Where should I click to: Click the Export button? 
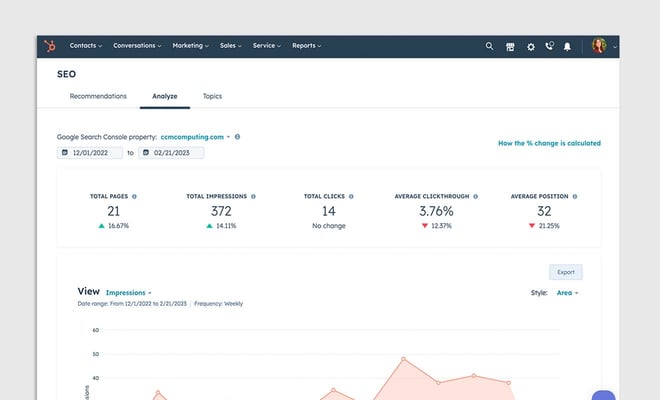point(566,272)
